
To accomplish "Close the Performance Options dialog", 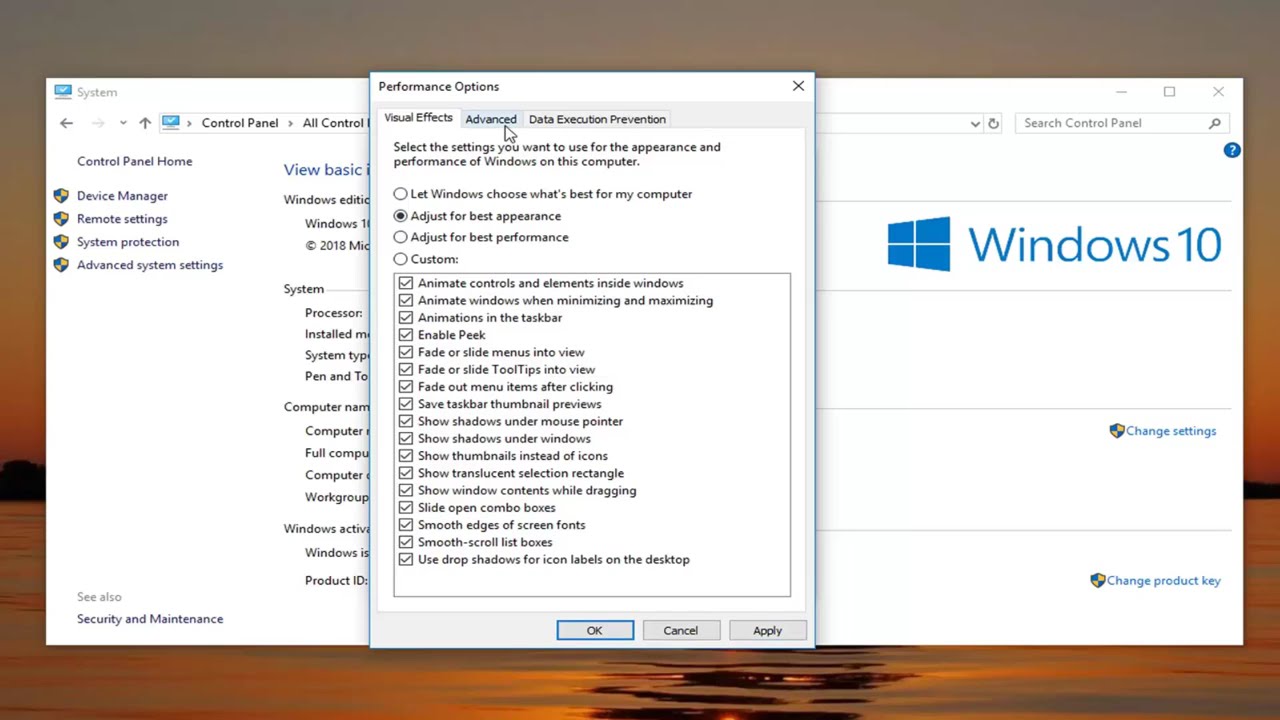I will [798, 86].
